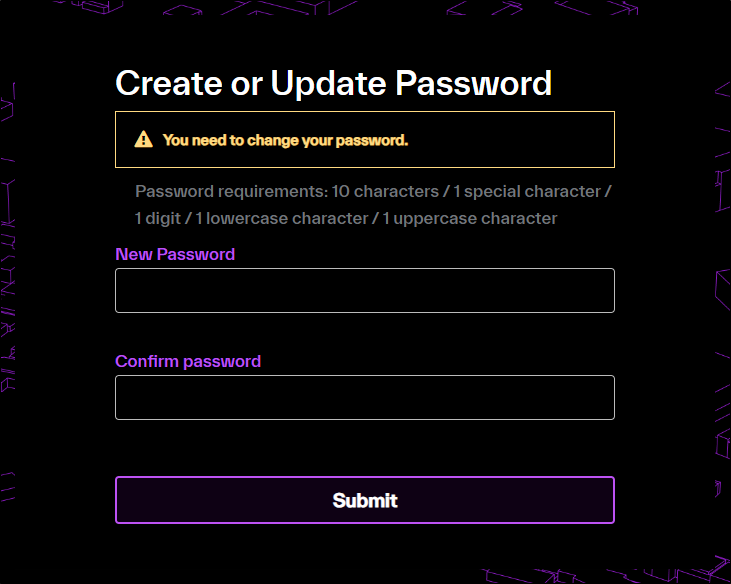Focus the Confirm password input box
The width and height of the screenshot is (731, 584).
364,397
